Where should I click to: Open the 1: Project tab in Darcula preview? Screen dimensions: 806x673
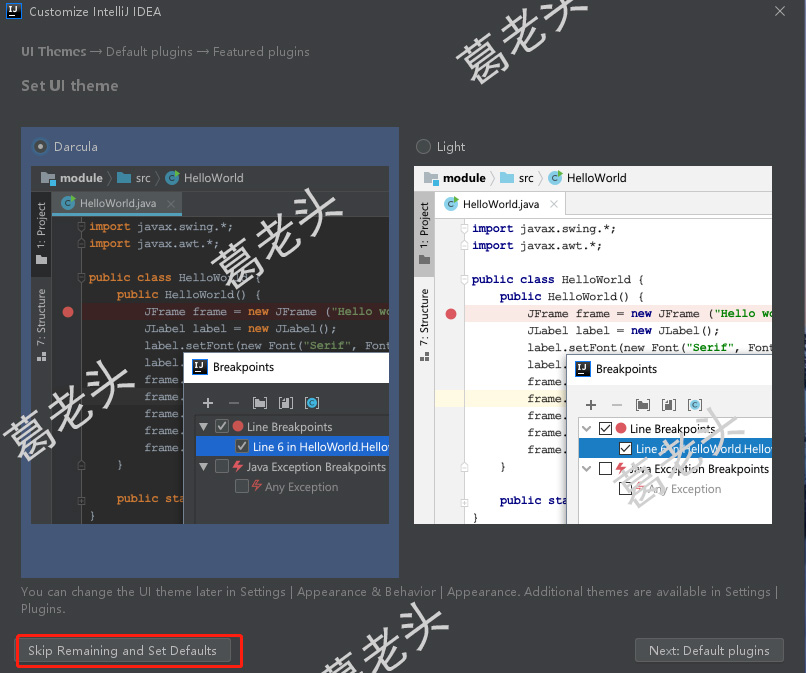42,232
